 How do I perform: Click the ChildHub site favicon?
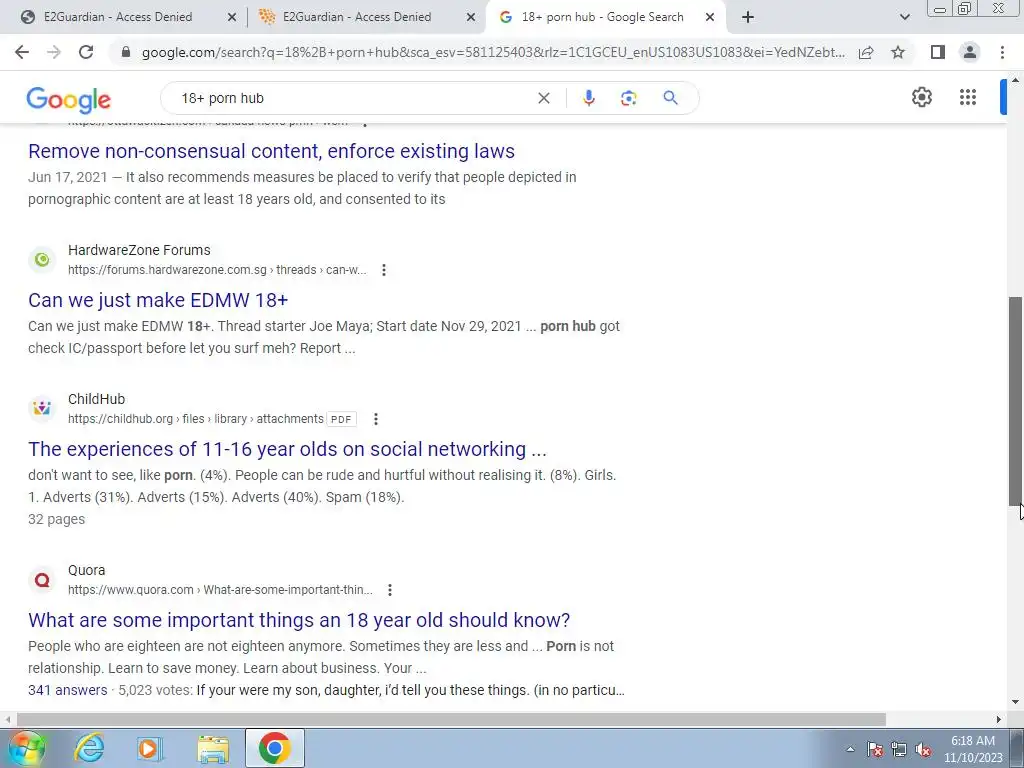[42, 408]
